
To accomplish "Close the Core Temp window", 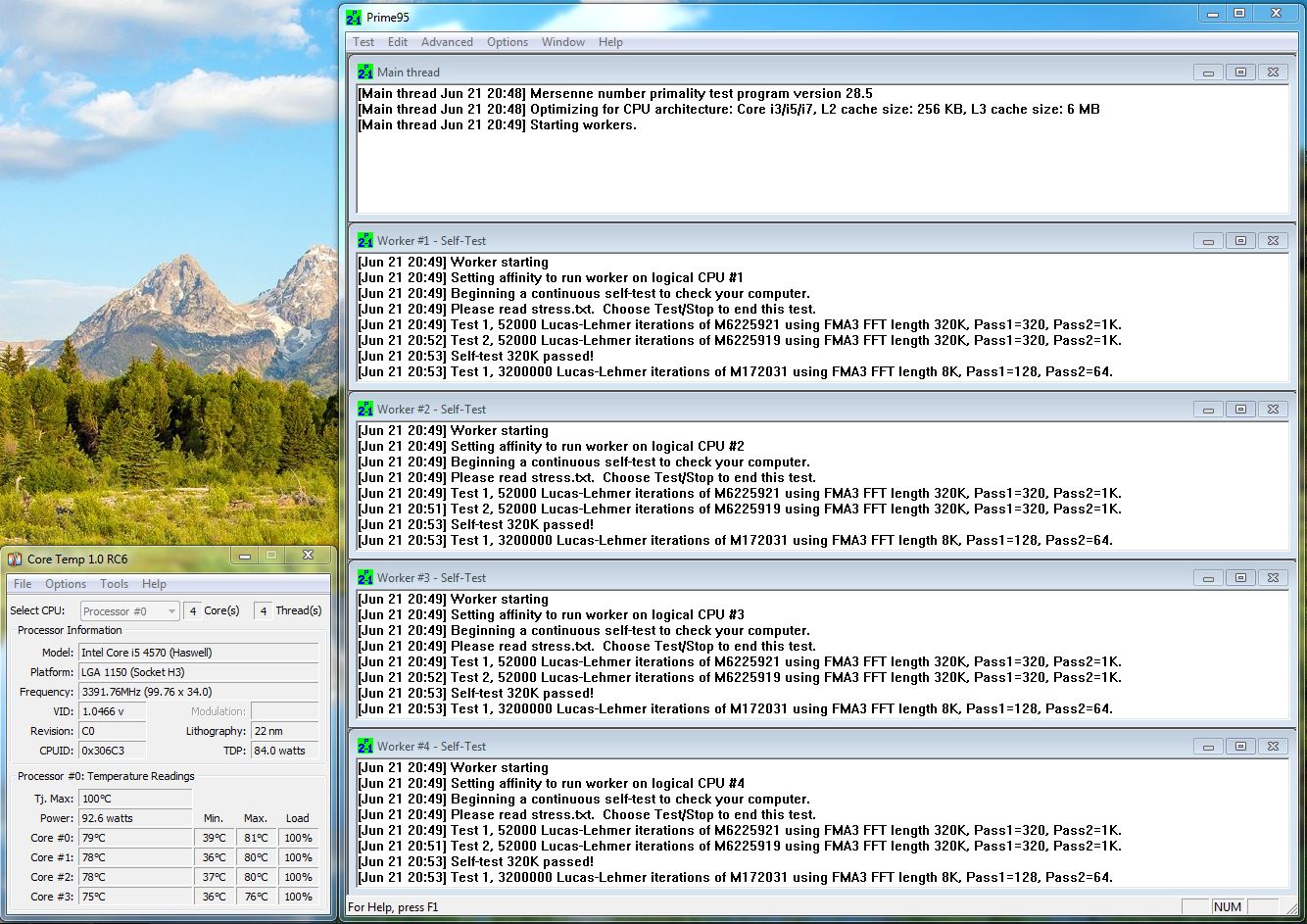I will point(308,556).
